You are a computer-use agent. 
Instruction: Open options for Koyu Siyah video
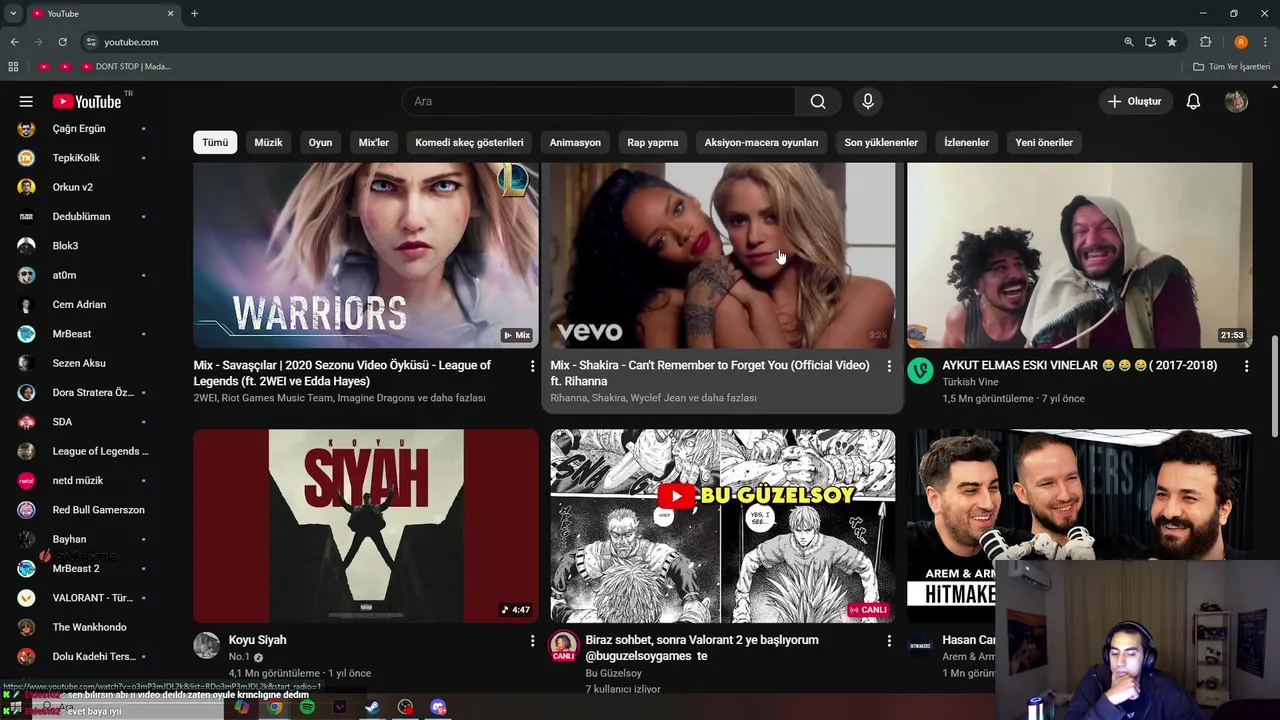[x=532, y=641]
